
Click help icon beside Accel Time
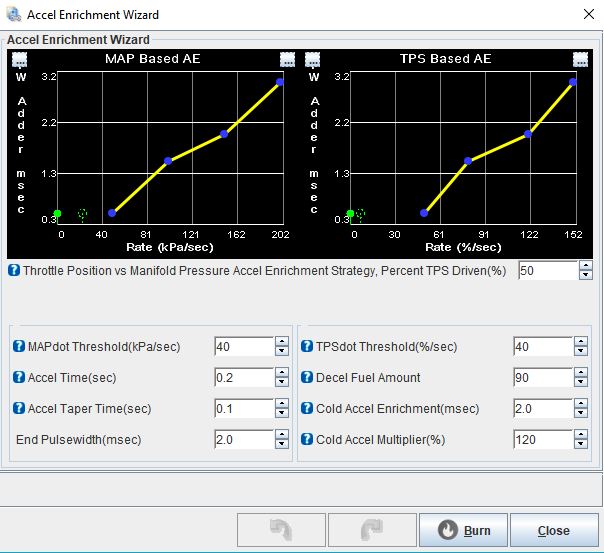19,378
